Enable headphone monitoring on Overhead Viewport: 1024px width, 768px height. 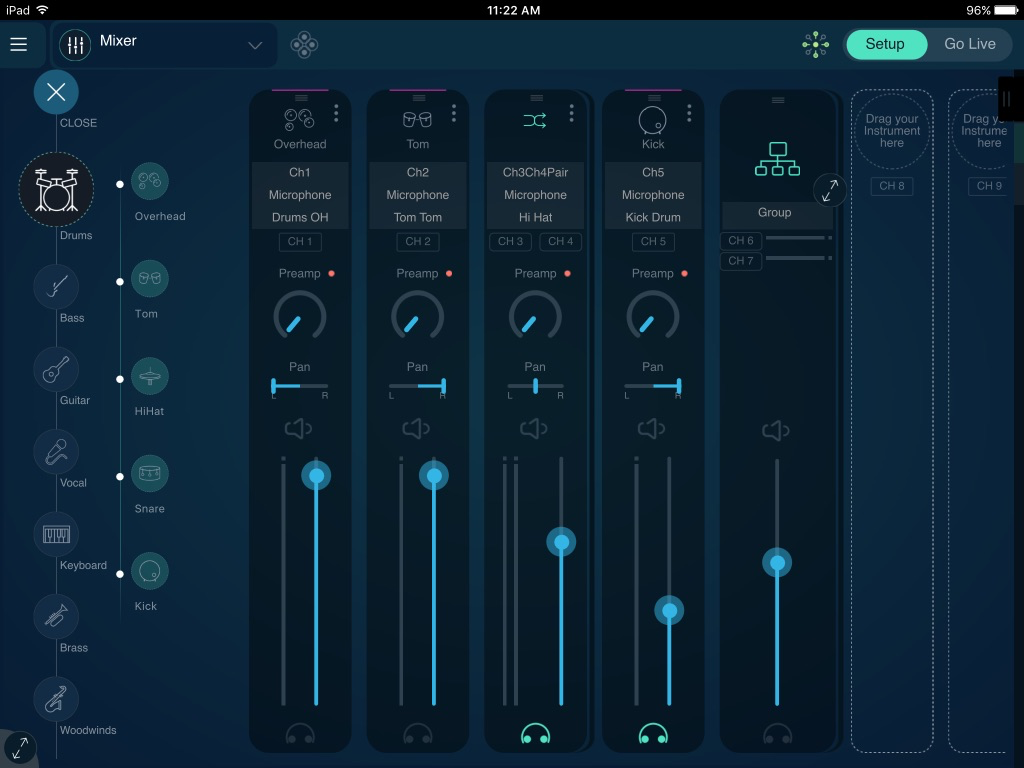[300, 733]
